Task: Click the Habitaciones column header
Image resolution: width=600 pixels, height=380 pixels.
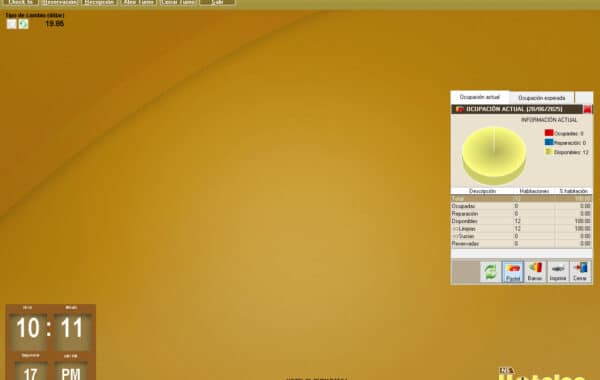Action: click(534, 191)
